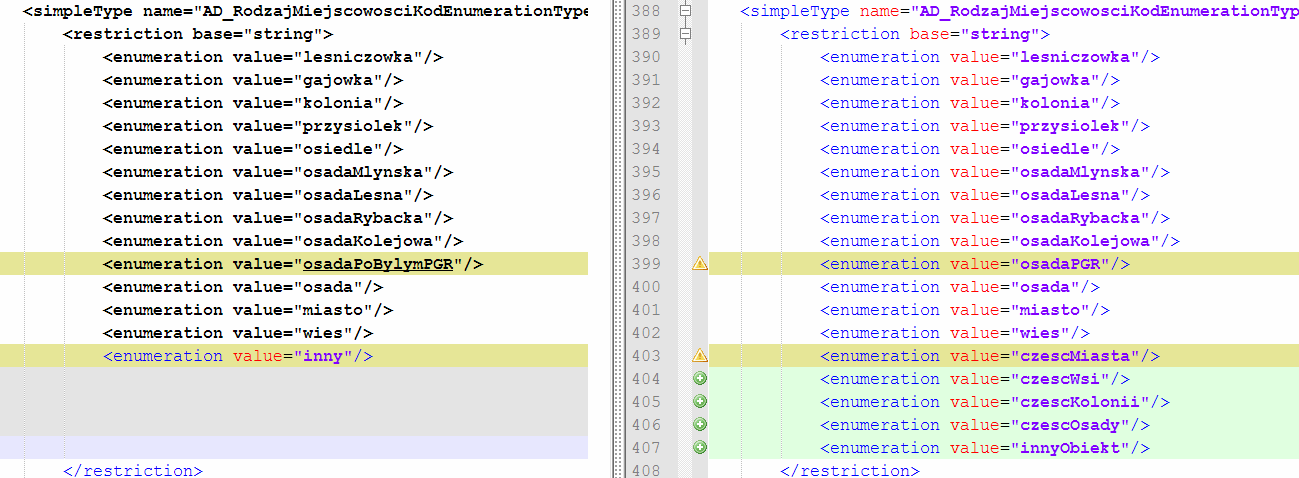Click "osadaMlynska" value in the left pane
Screen dimensions: 1299x478
coord(362,172)
